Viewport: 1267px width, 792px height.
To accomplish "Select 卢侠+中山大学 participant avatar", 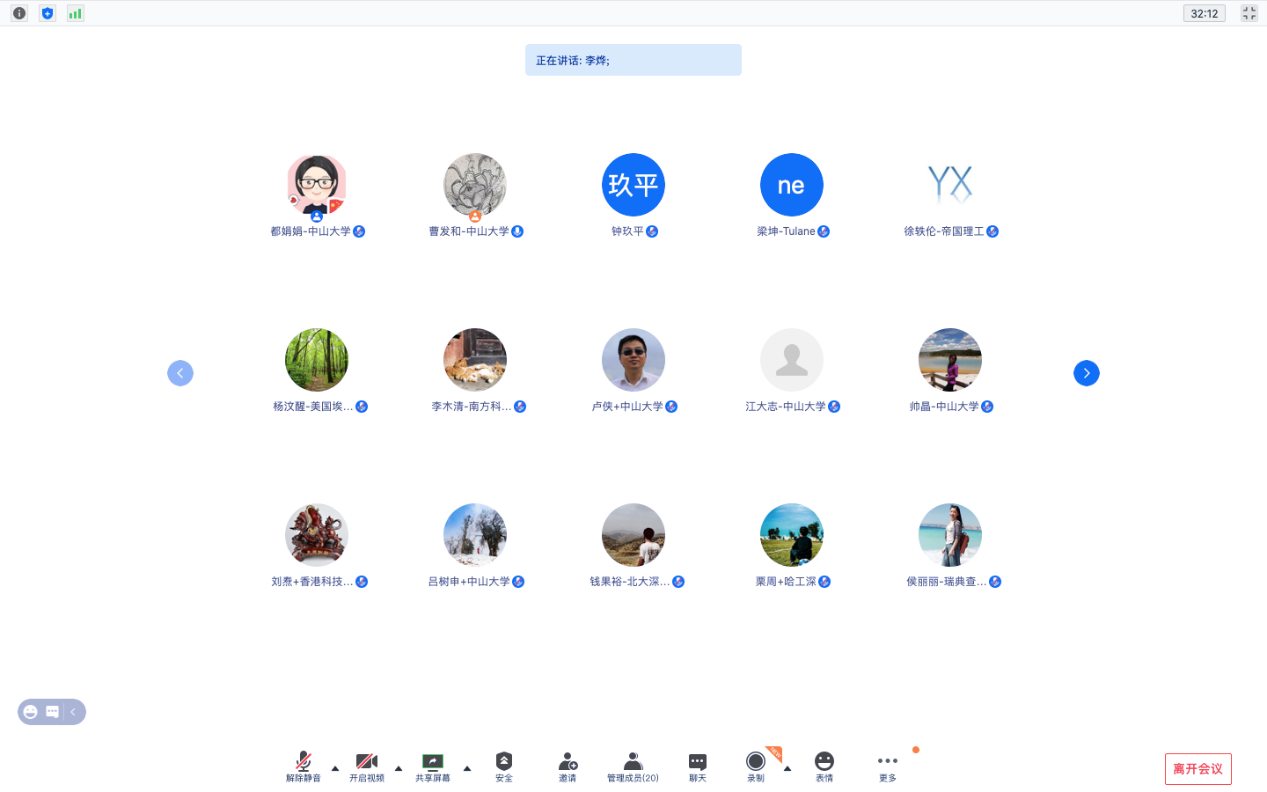I will 633,360.
